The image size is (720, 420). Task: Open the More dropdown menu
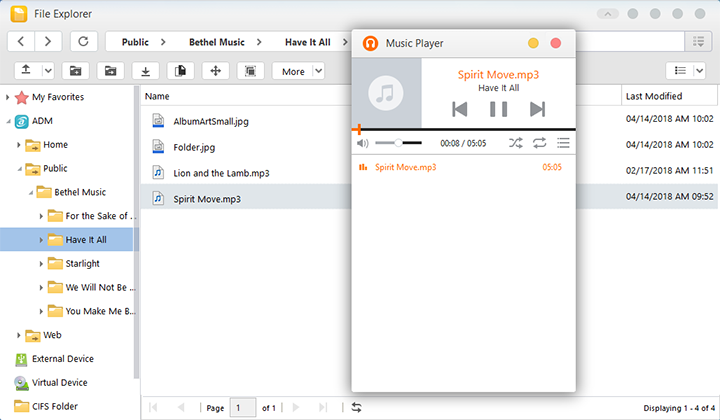[301, 71]
